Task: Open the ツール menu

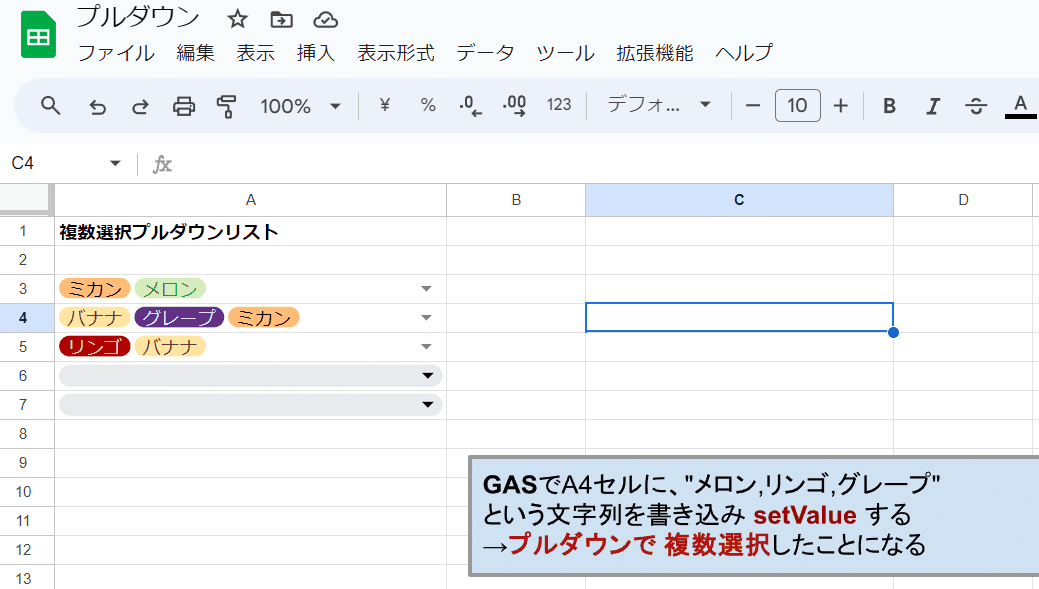Action: click(565, 53)
